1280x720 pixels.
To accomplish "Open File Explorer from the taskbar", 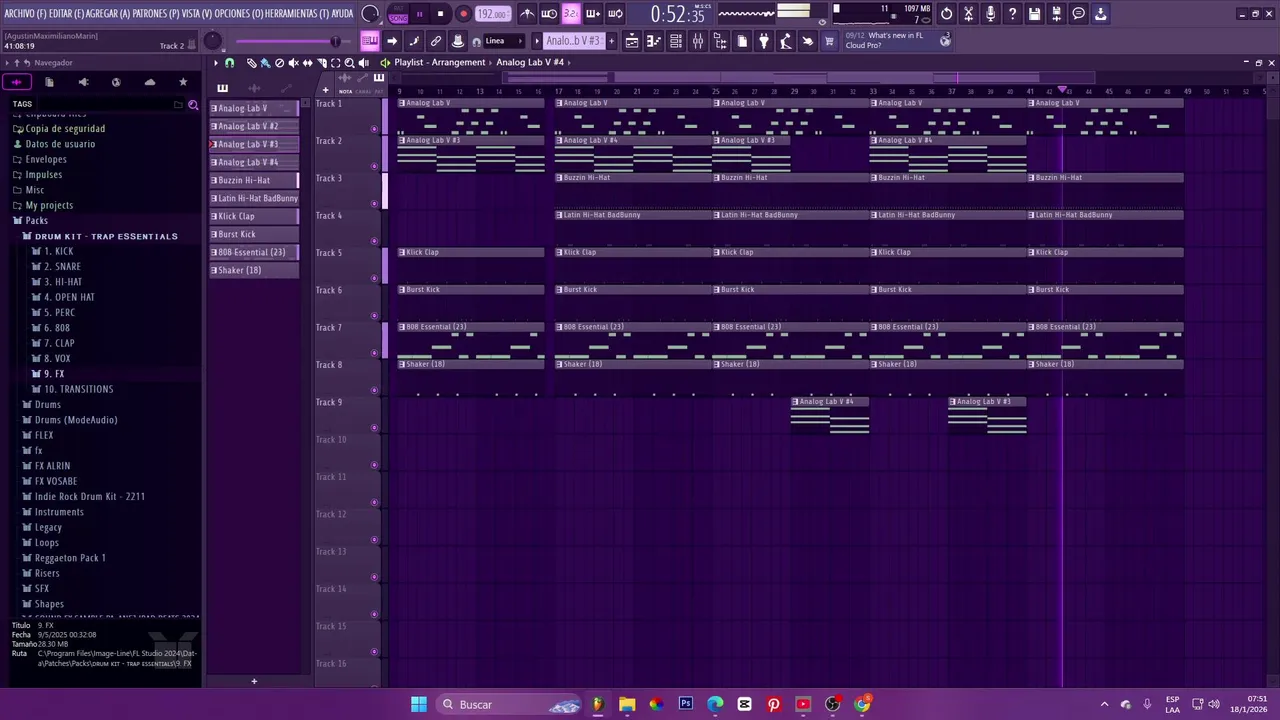I will tap(627, 704).
